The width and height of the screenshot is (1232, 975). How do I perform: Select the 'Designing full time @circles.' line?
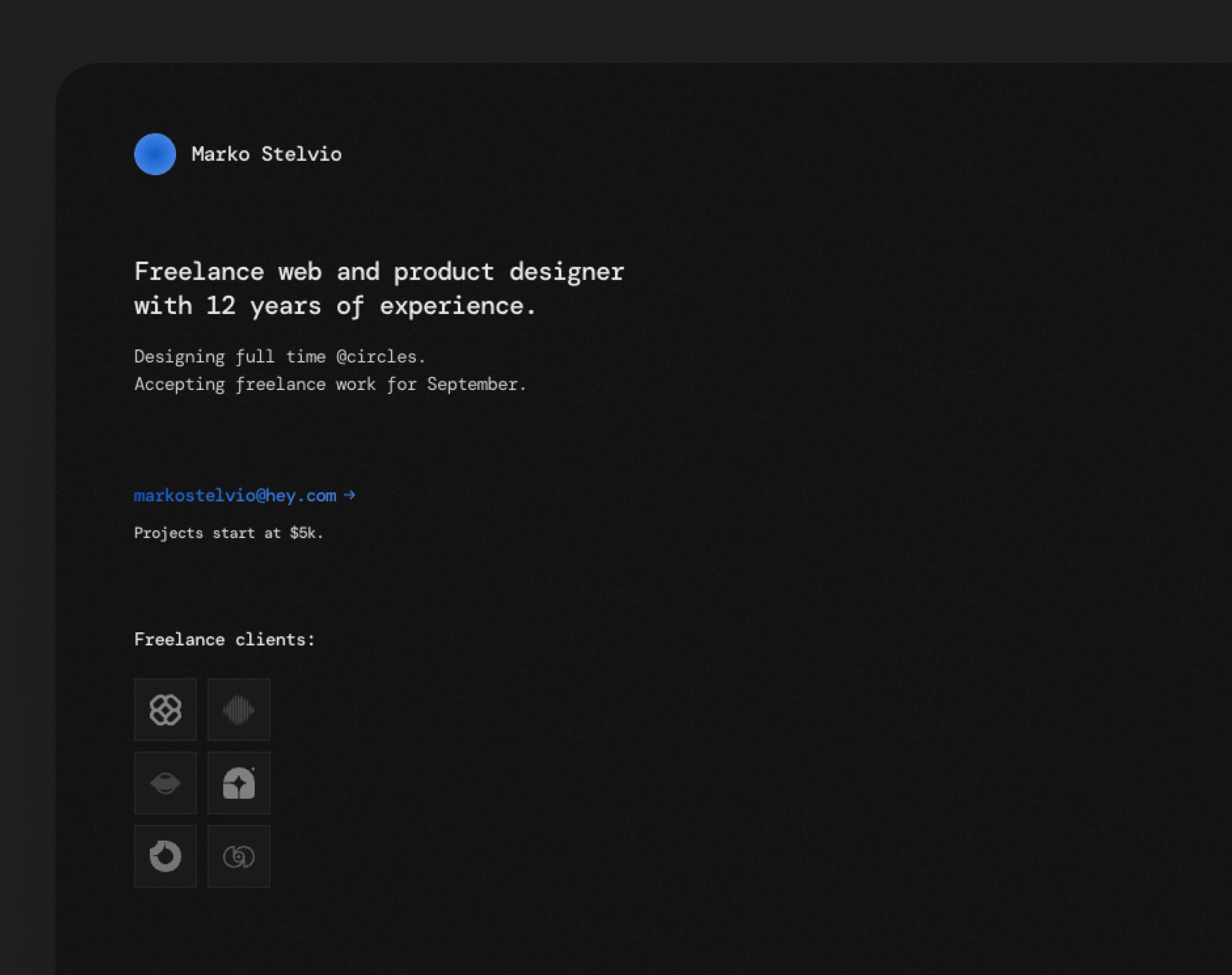(x=280, y=357)
